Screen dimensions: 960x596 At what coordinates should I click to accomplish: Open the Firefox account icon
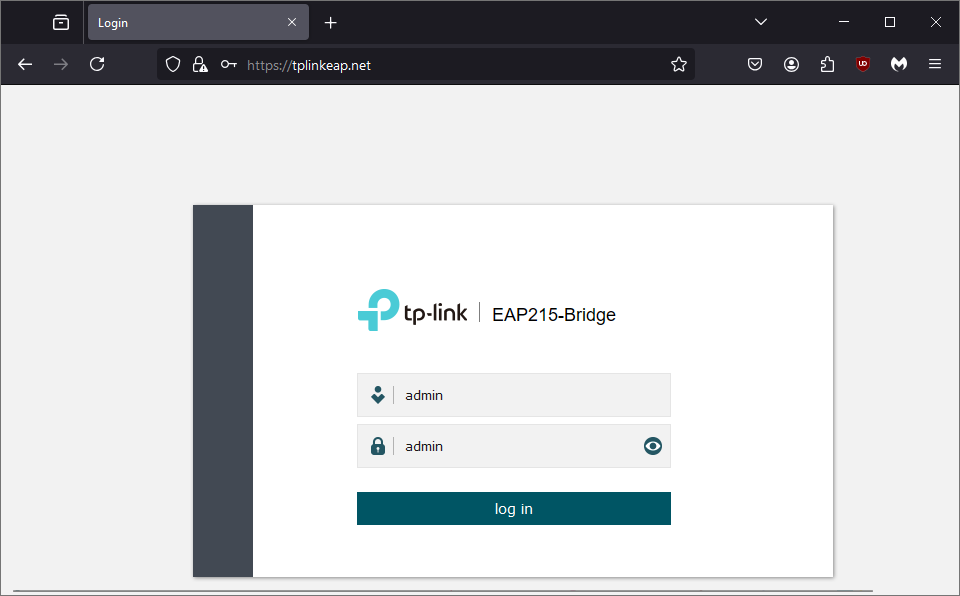click(x=791, y=64)
